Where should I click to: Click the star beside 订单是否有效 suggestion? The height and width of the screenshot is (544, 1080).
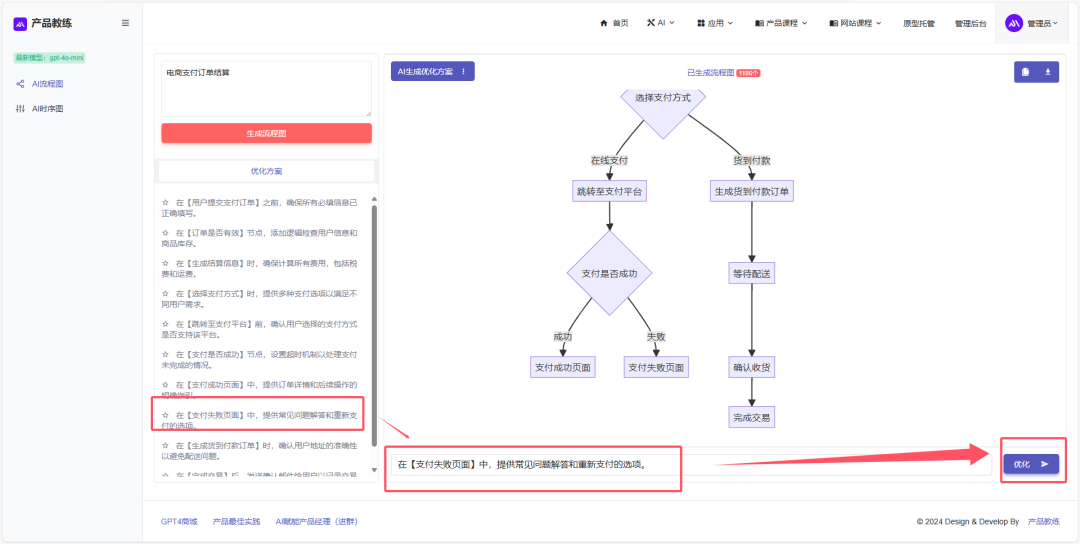(x=165, y=233)
